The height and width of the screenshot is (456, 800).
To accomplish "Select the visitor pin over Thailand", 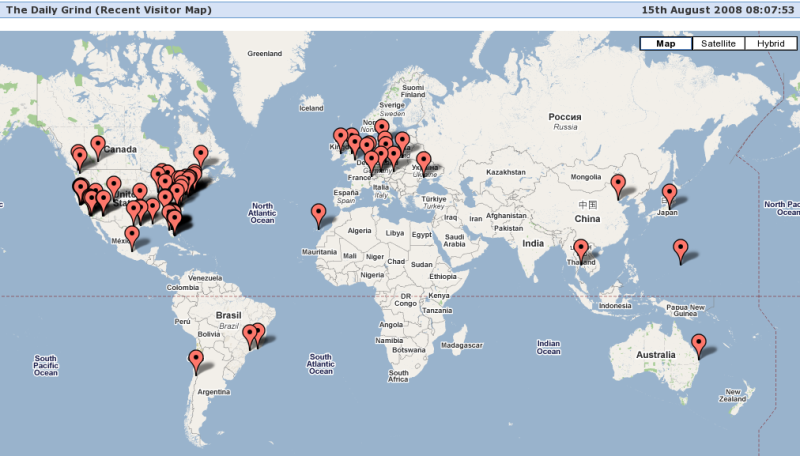I will 581,251.
